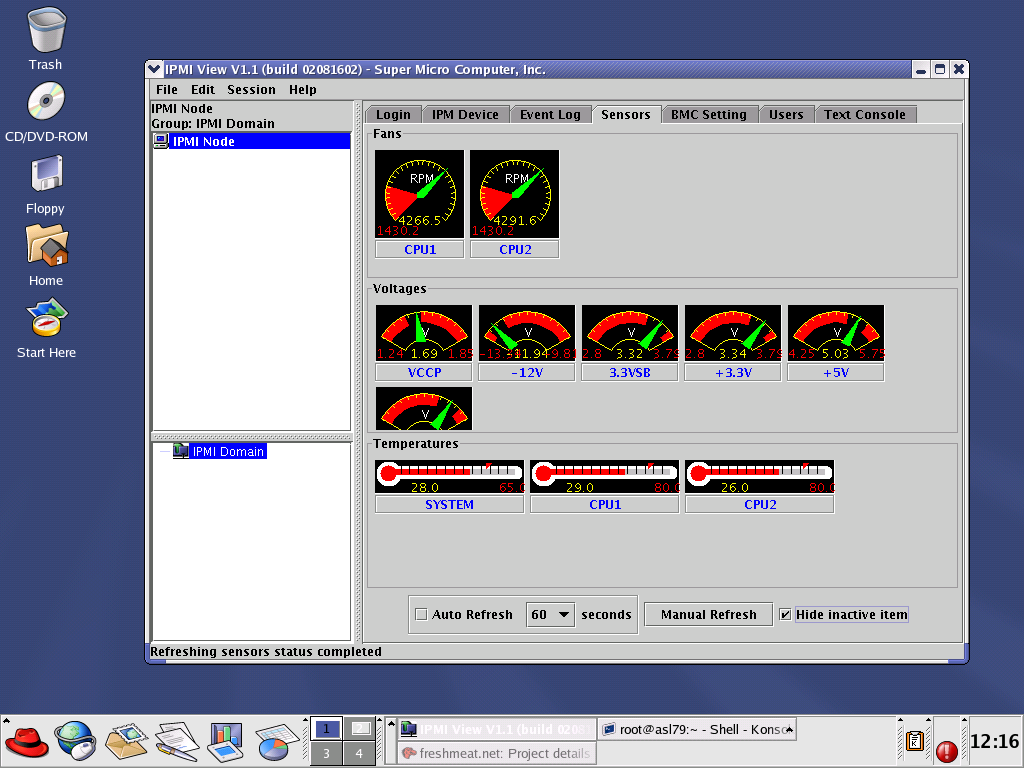This screenshot has width=1024, height=768.
Task: Uncheck the Hide inactive item checkbox
Action: 785,615
